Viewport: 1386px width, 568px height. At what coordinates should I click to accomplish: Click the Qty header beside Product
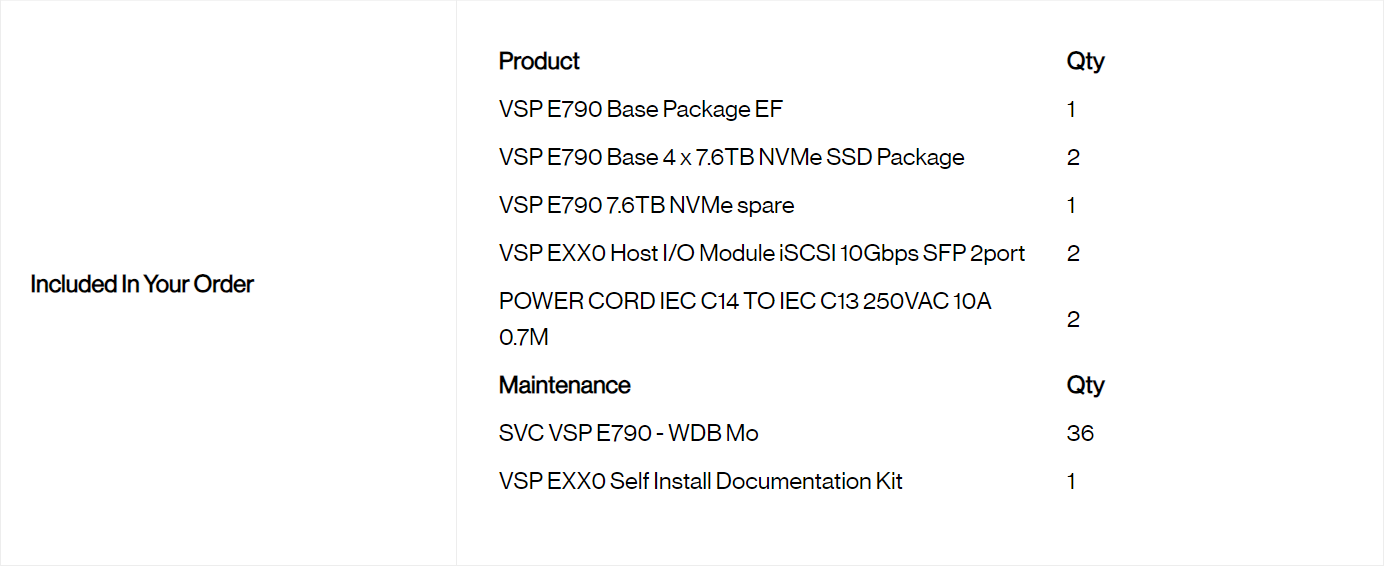(1085, 61)
